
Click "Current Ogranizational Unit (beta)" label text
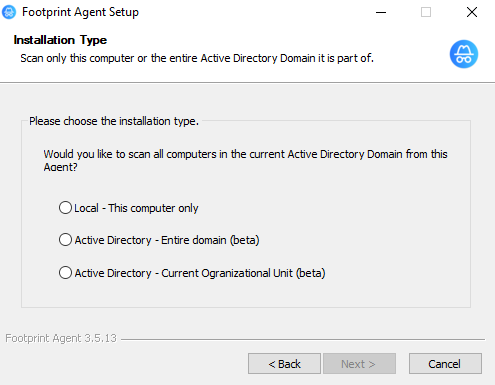coord(243,273)
